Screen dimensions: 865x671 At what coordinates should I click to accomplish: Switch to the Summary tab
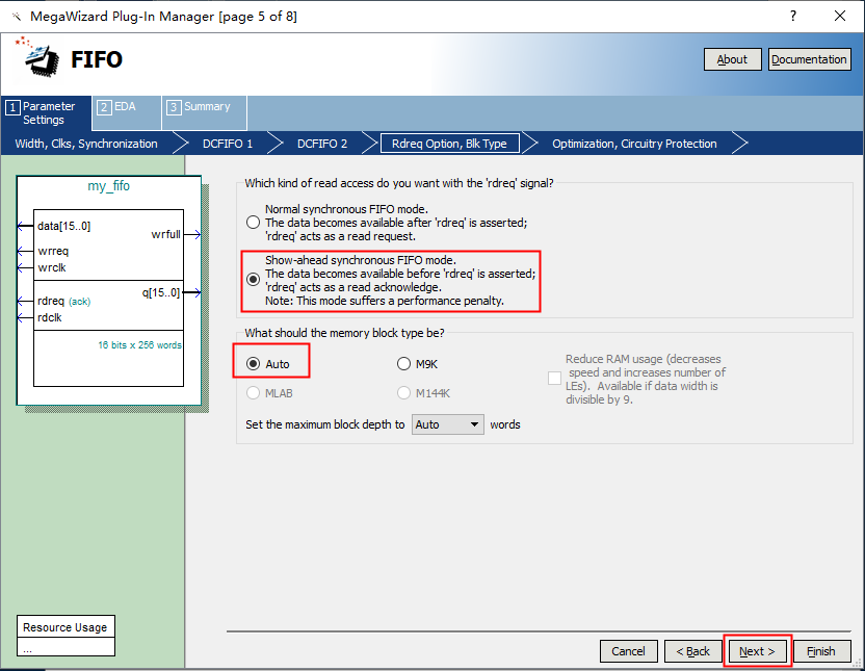click(x=197, y=107)
